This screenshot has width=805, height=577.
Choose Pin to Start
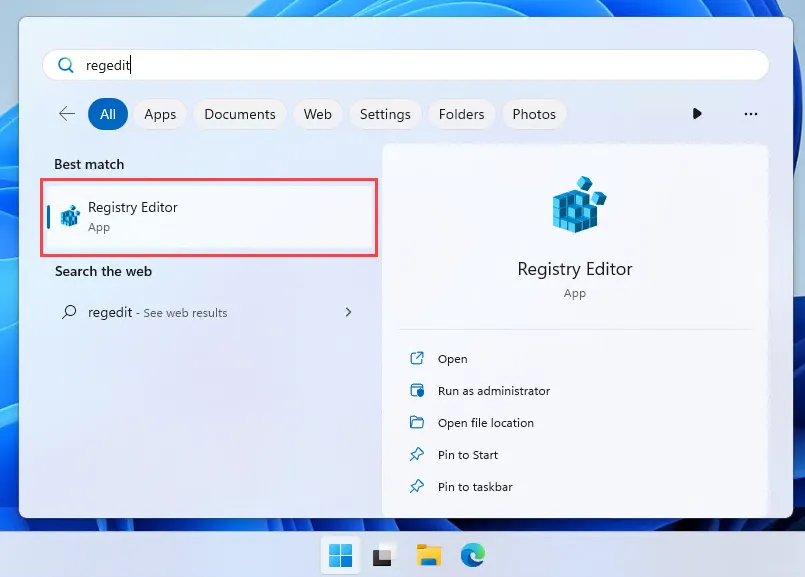click(x=468, y=455)
